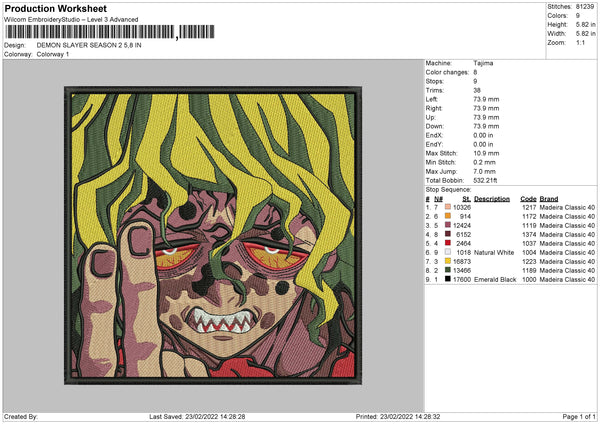This screenshot has width=600, height=424.
Task: Click the 'Printed: 23/02/2022 14:28:32' text
Action: coord(398,416)
